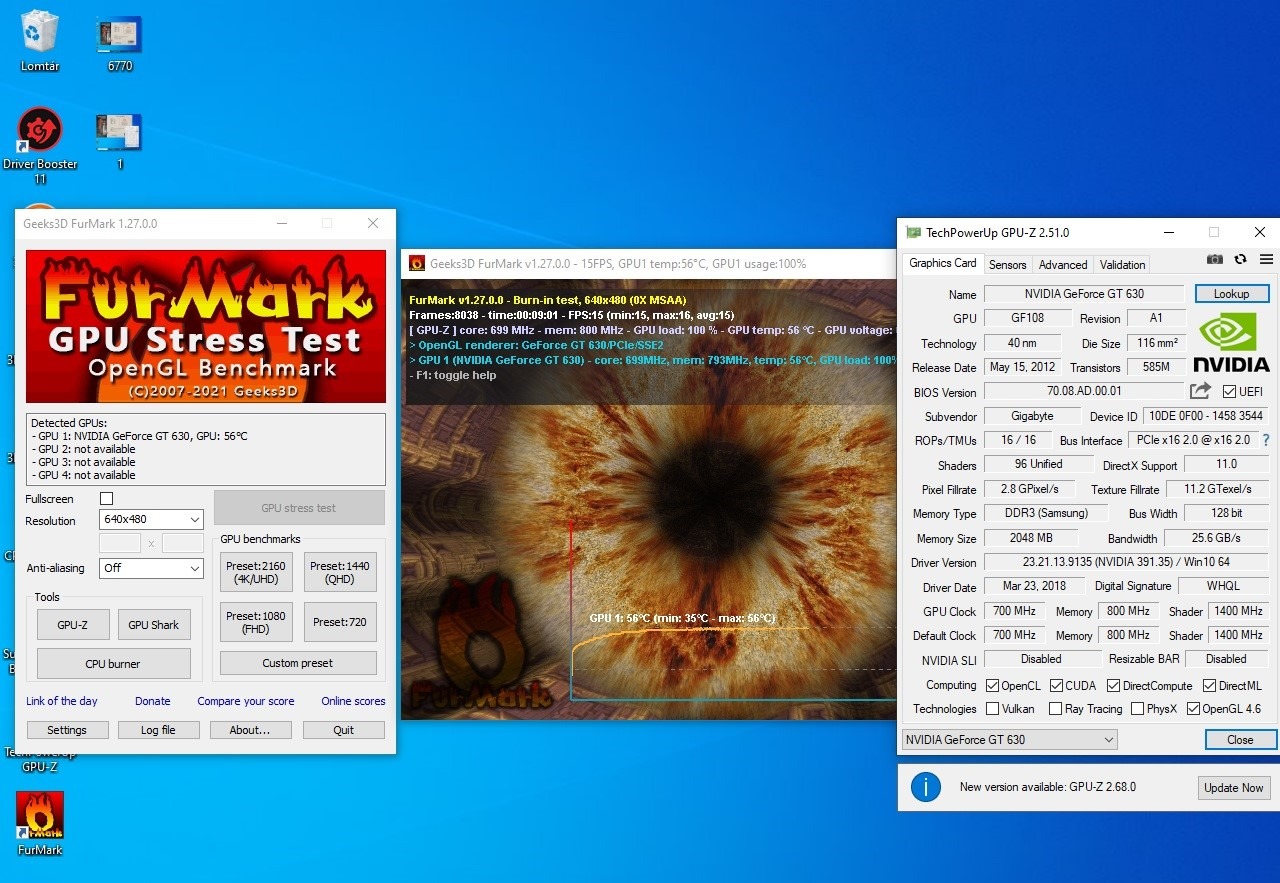This screenshot has width=1280, height=883.
Task: Open the GPU Shark tool
Action: tap(154, 625)
